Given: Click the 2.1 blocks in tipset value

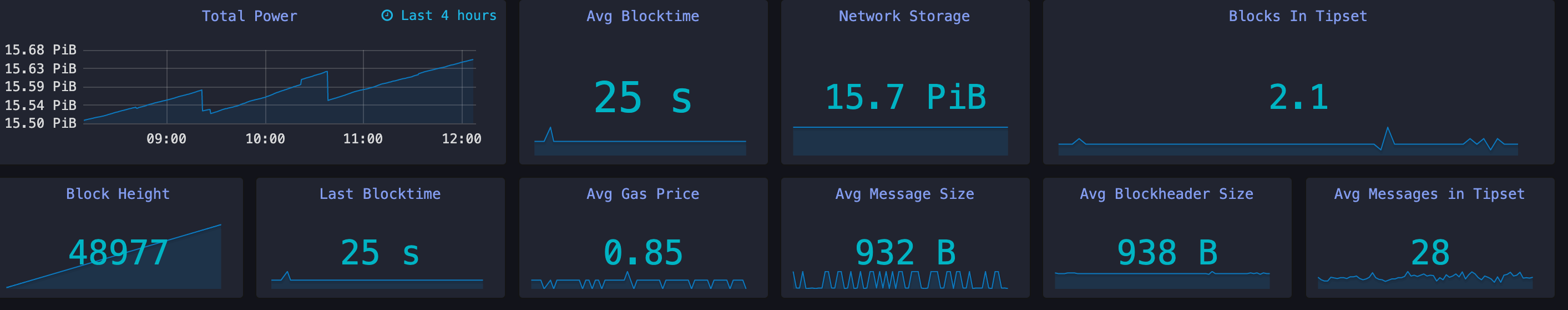Looking at the screenshot, I should click(x=1298, y=97).
